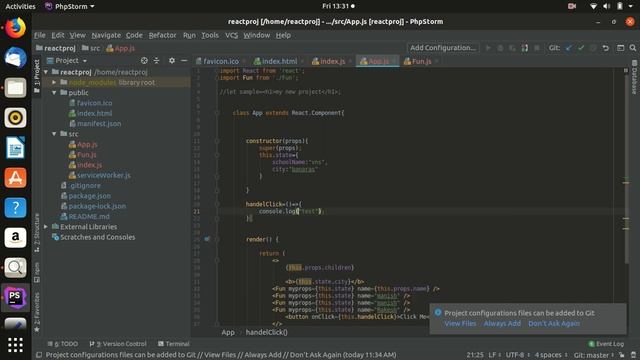Click the gutter override marker near render()

click(207, 239)
